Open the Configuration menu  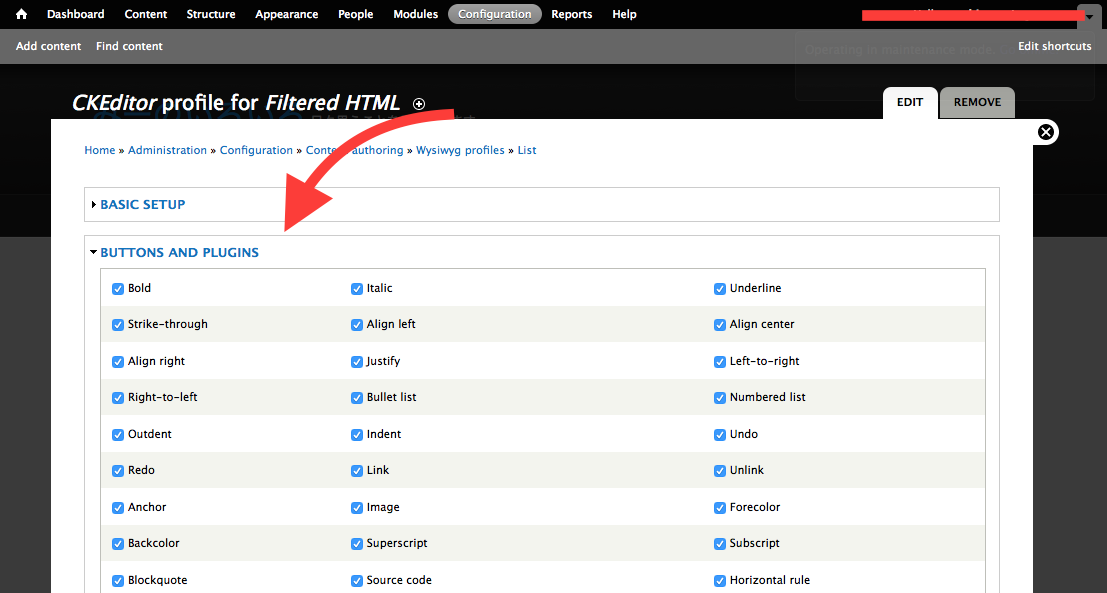pos(495,14)
